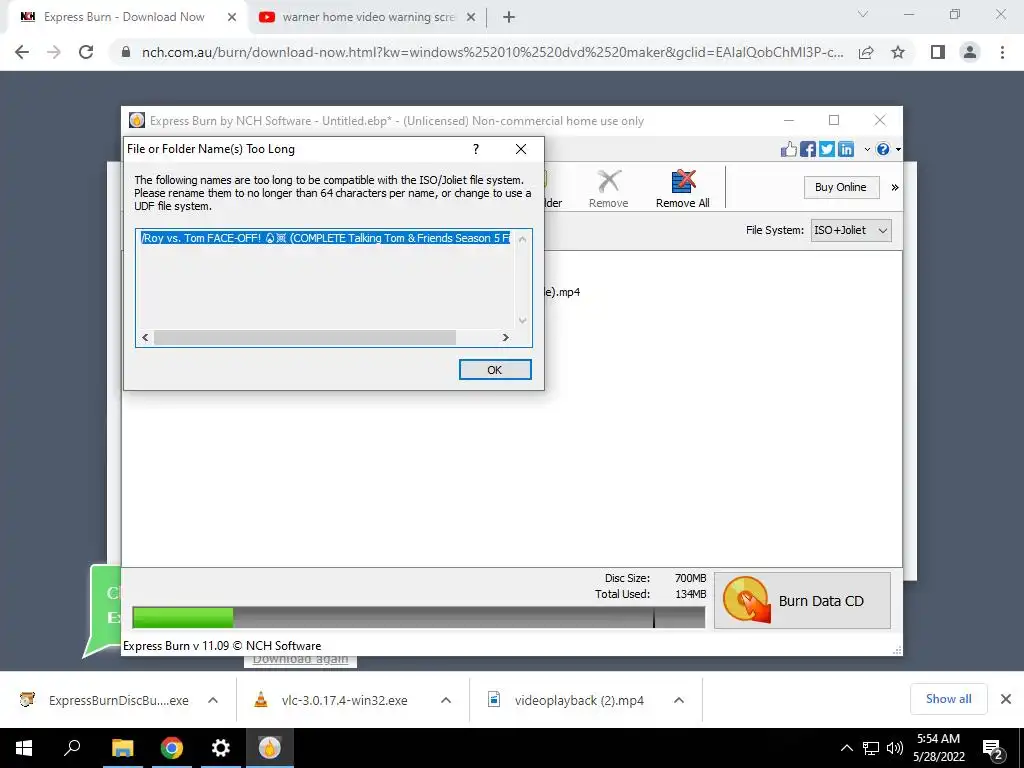Click the Remove All toolbar icon
Image resolution: width=1024 pixels, height=768 pixels.
click(682, 189)
